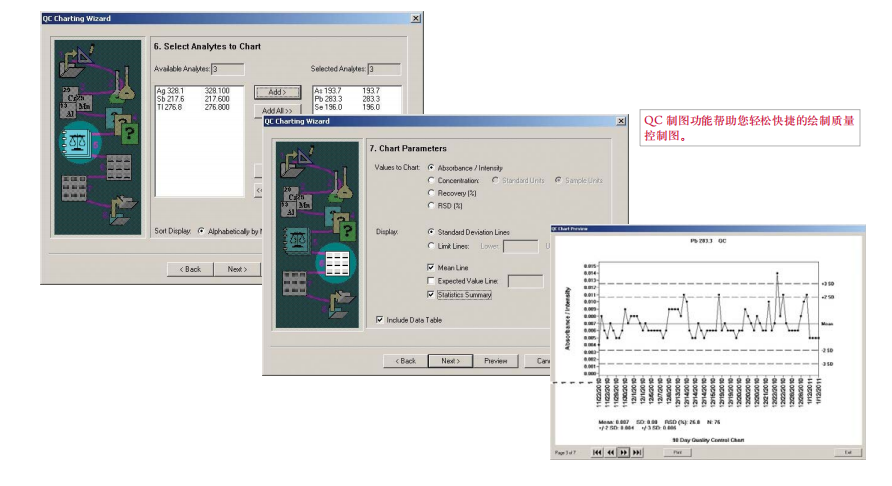Go to previous page in chart preview

coord(610,452)
